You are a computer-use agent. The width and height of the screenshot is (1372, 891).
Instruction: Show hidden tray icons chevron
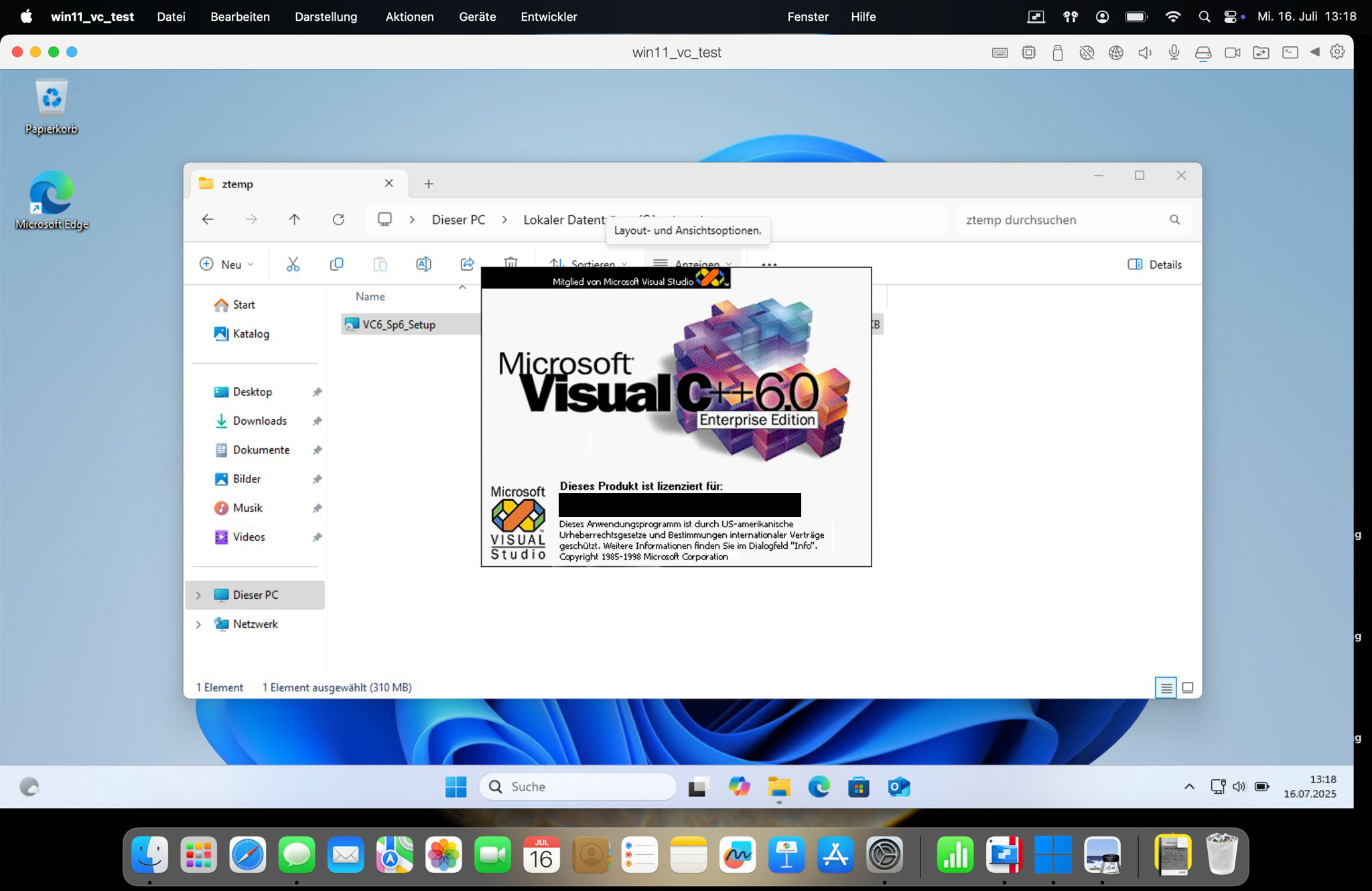pyautogui.click(x=1189, y=786)
